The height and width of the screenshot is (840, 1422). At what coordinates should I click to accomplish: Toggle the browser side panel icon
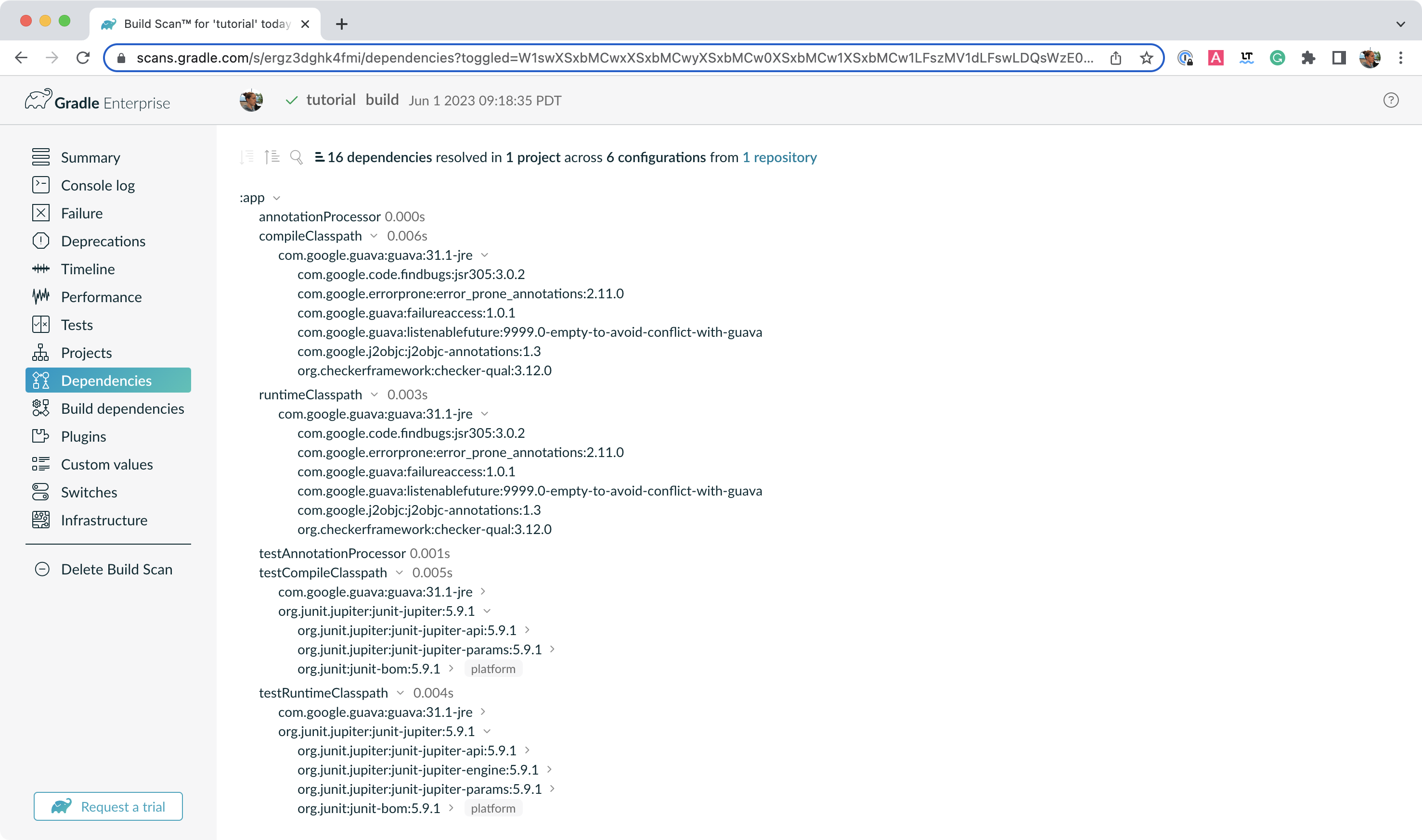tap(1338, 58)
